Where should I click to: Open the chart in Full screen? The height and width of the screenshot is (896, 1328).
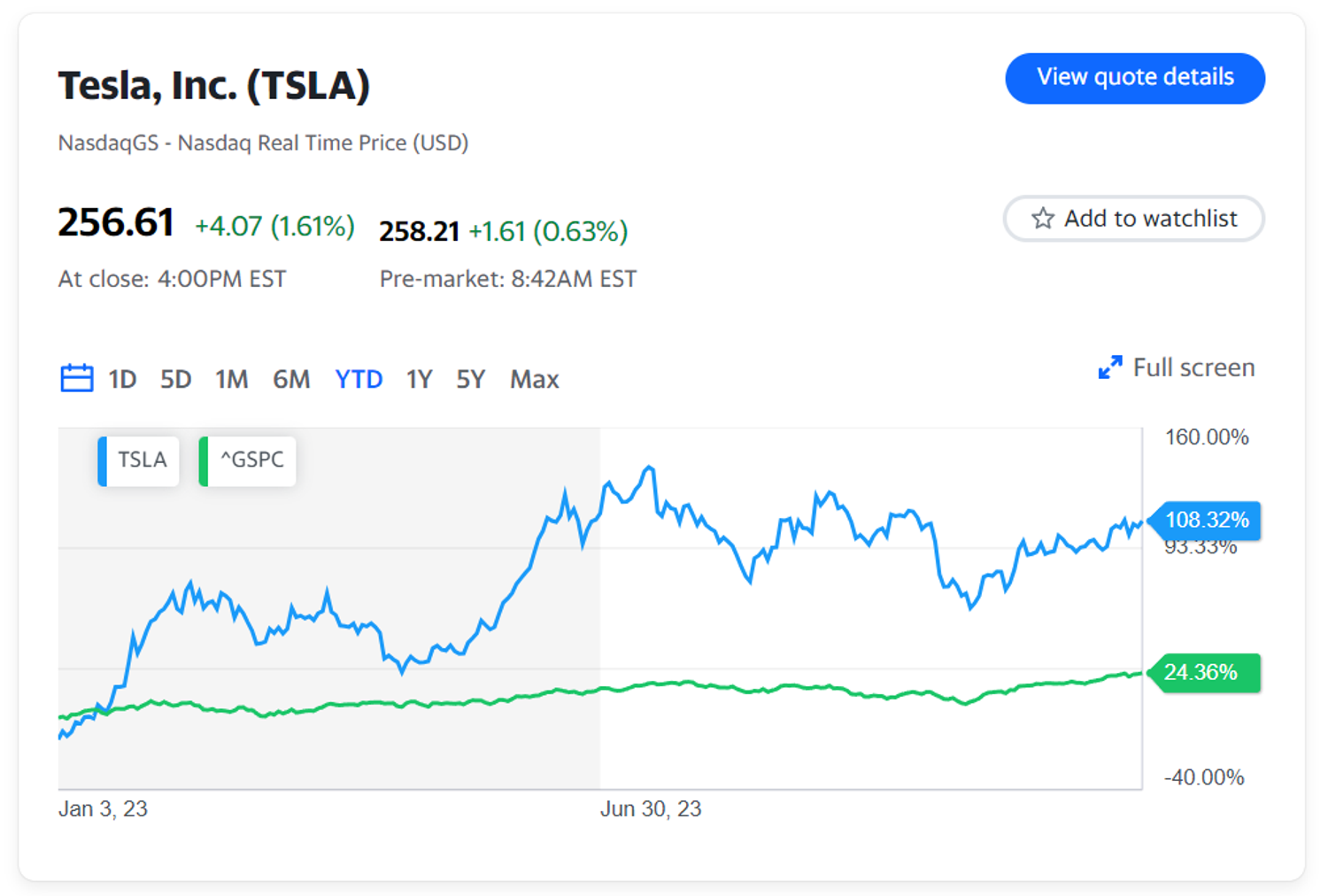[1177, 367]
